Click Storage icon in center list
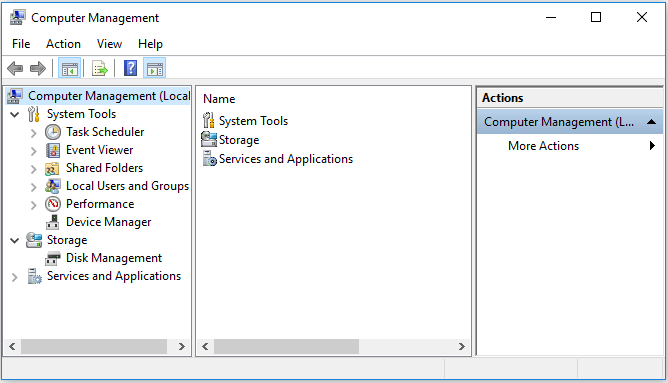 click(x=209, y=139)
